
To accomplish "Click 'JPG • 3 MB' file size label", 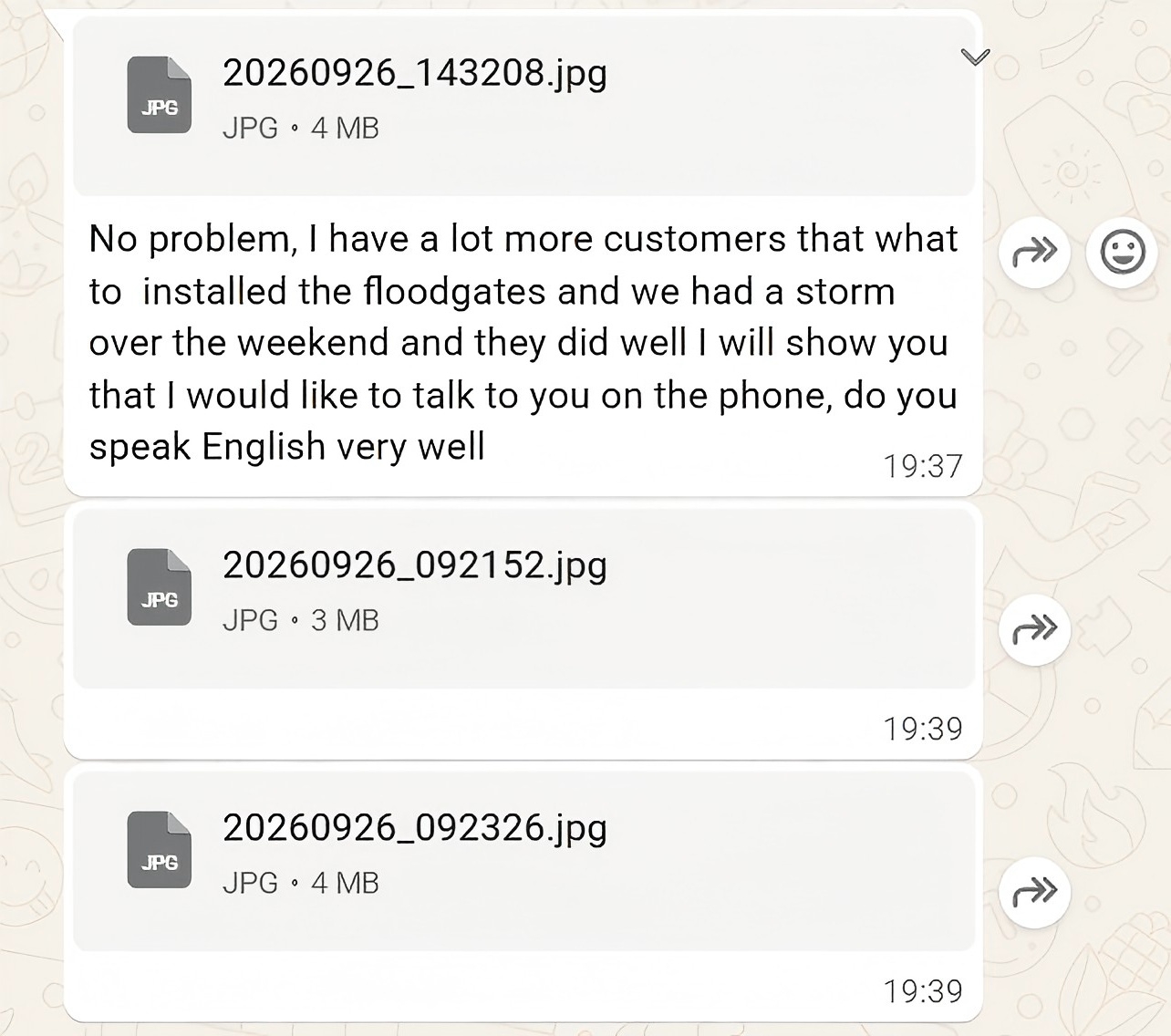I will pyautogui.click(x=301, y=621).
